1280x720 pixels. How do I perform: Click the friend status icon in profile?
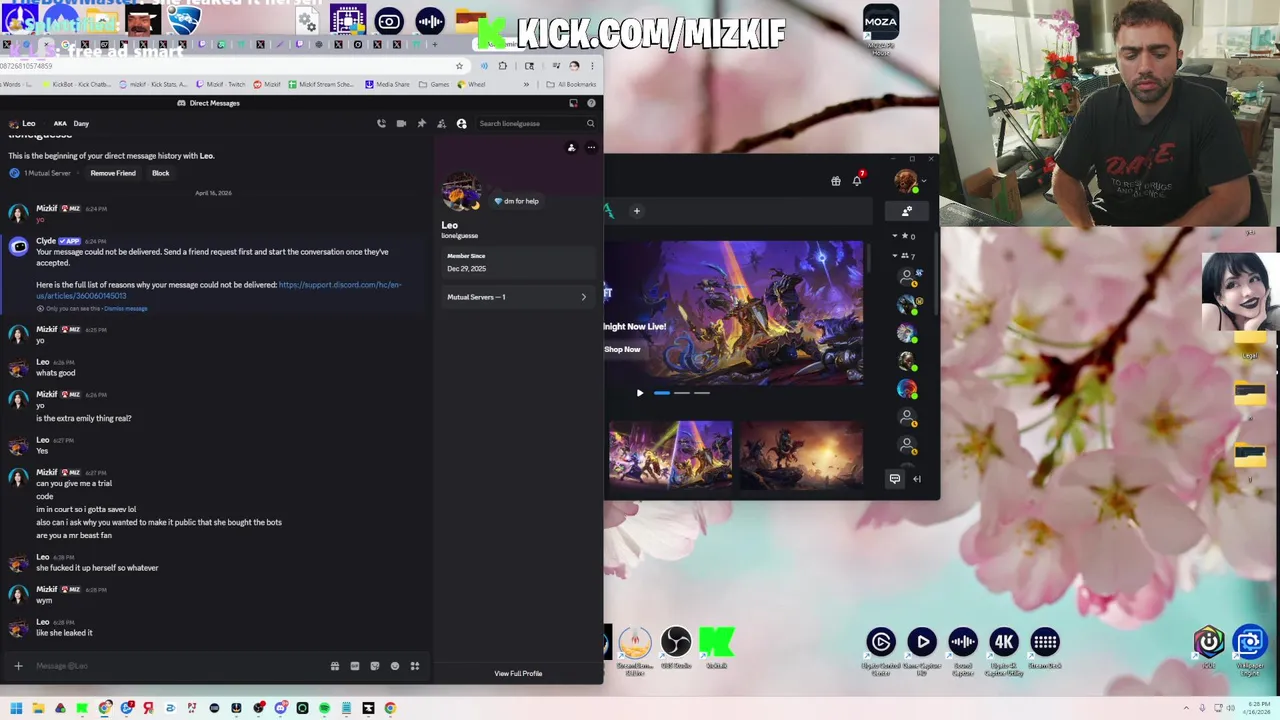point(571,148)
